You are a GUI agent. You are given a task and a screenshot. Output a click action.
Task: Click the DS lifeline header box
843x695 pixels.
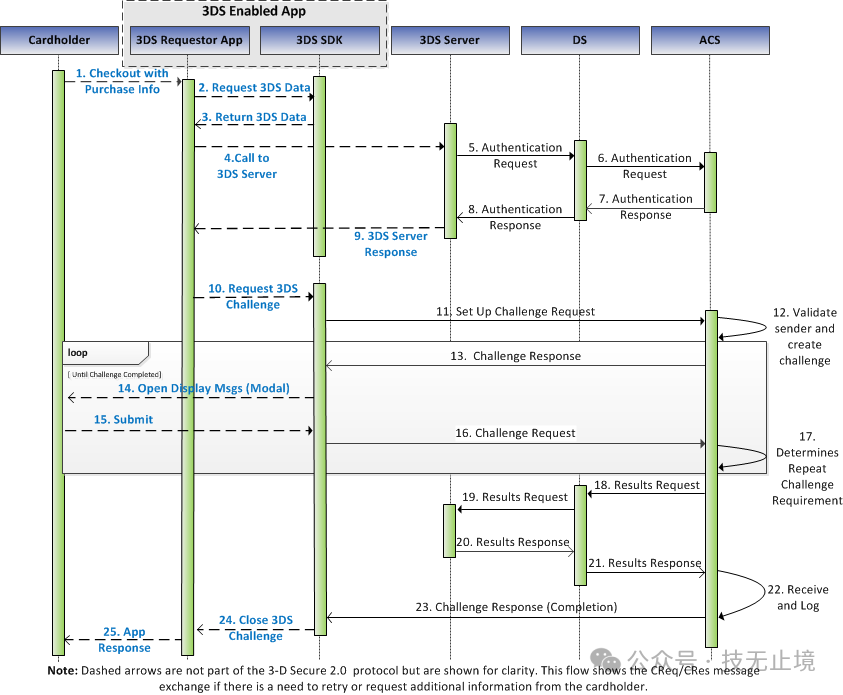point(580,40)
